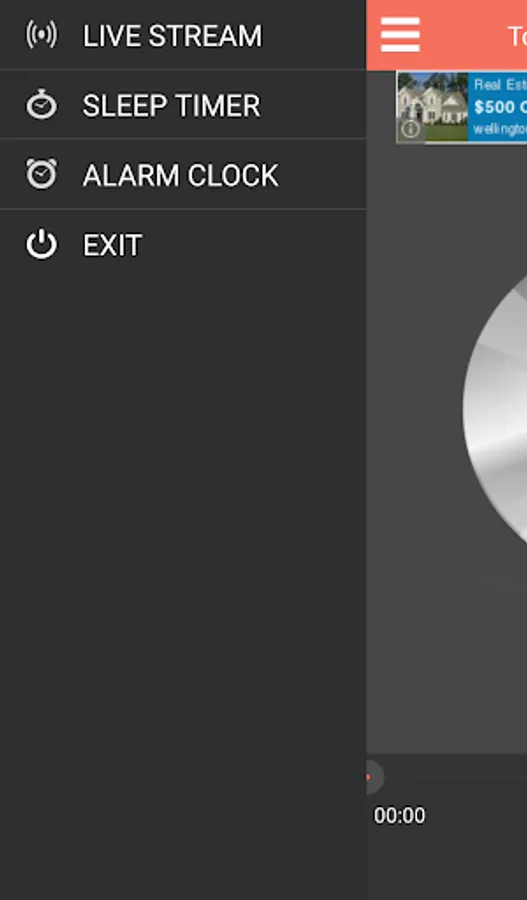Tap the Exit power icon
Viewport: 527px width, 900px height.
[41, 245]
